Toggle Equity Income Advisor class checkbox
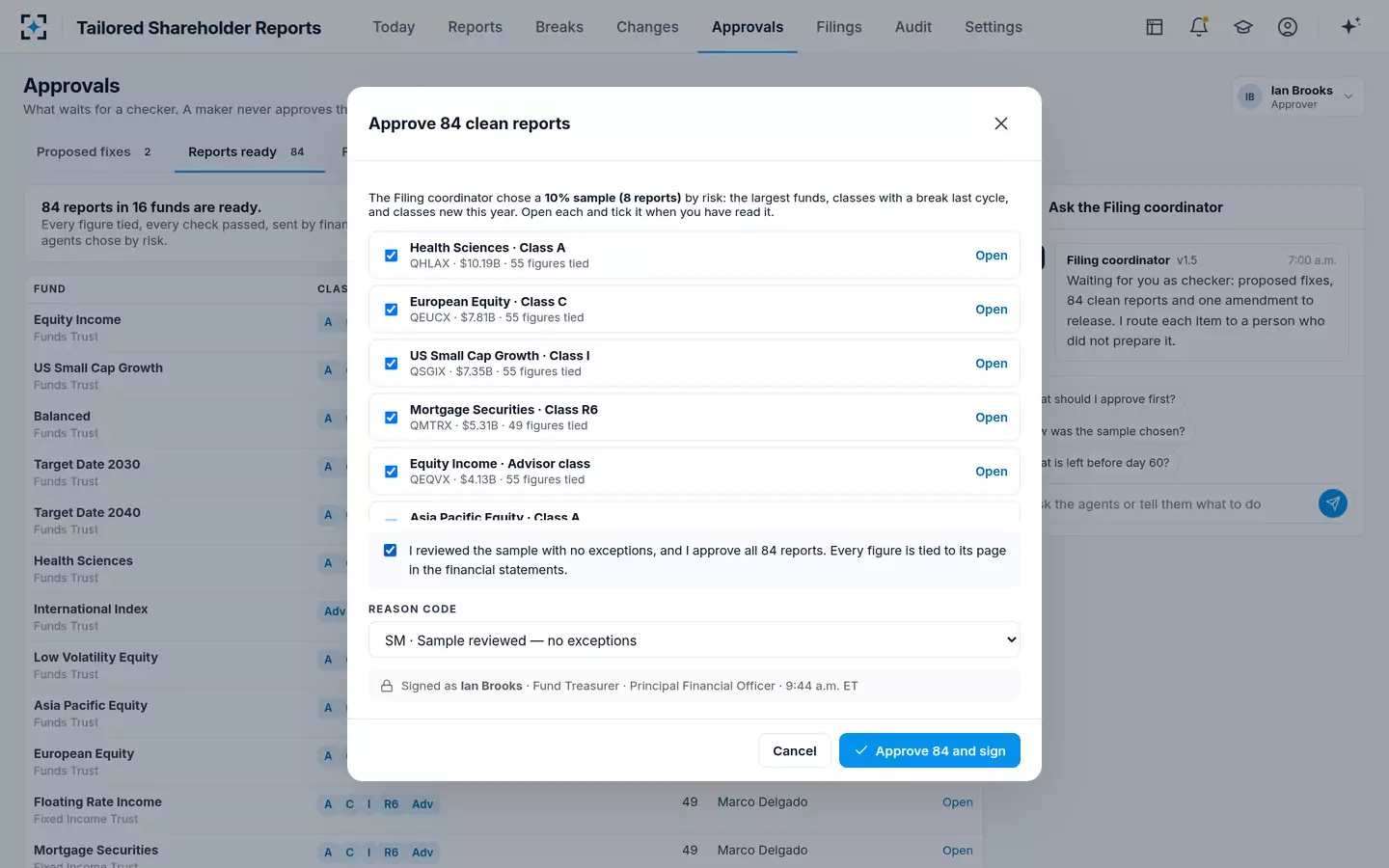 click(391, 472)
